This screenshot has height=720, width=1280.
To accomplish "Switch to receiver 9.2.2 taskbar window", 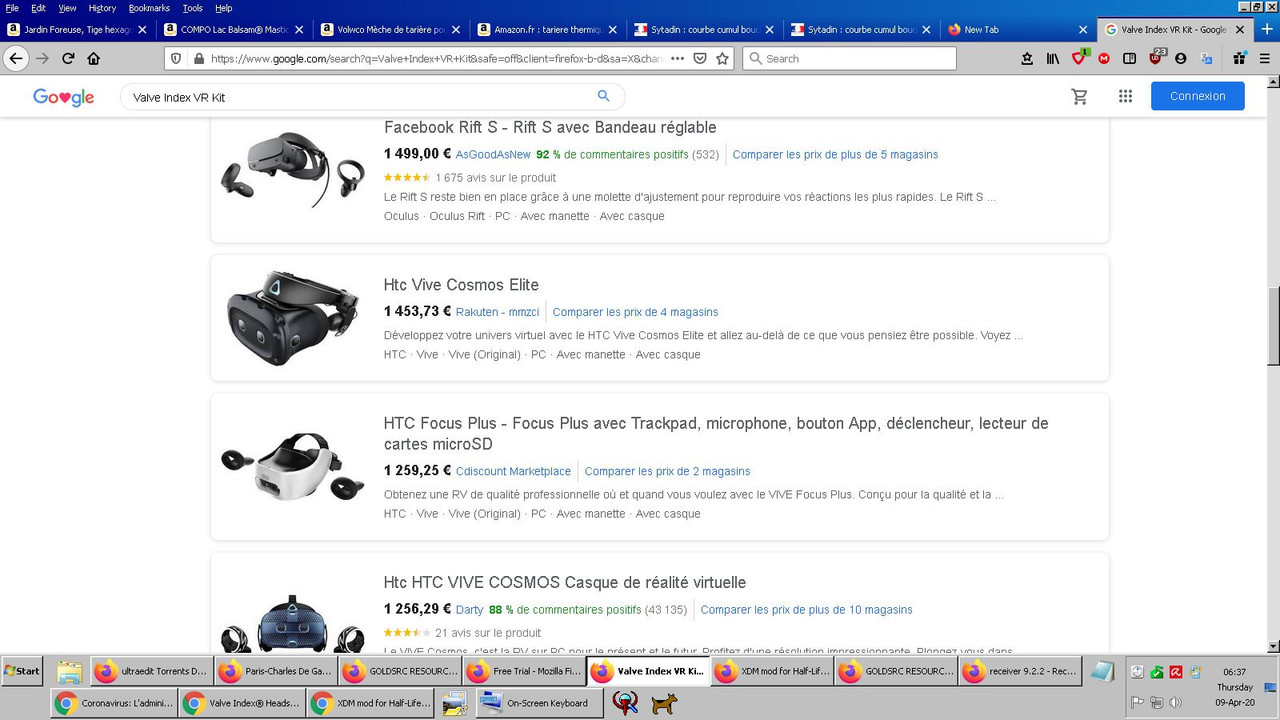I will (1019, 671).
